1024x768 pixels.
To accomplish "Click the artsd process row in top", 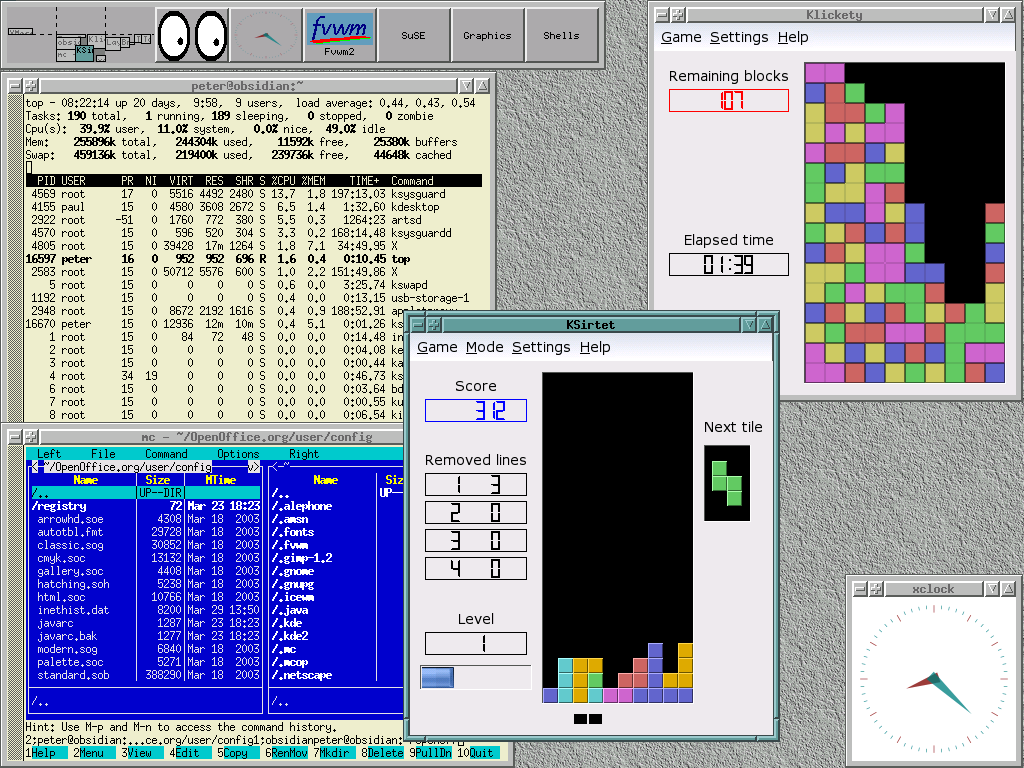I will [253, 220].
